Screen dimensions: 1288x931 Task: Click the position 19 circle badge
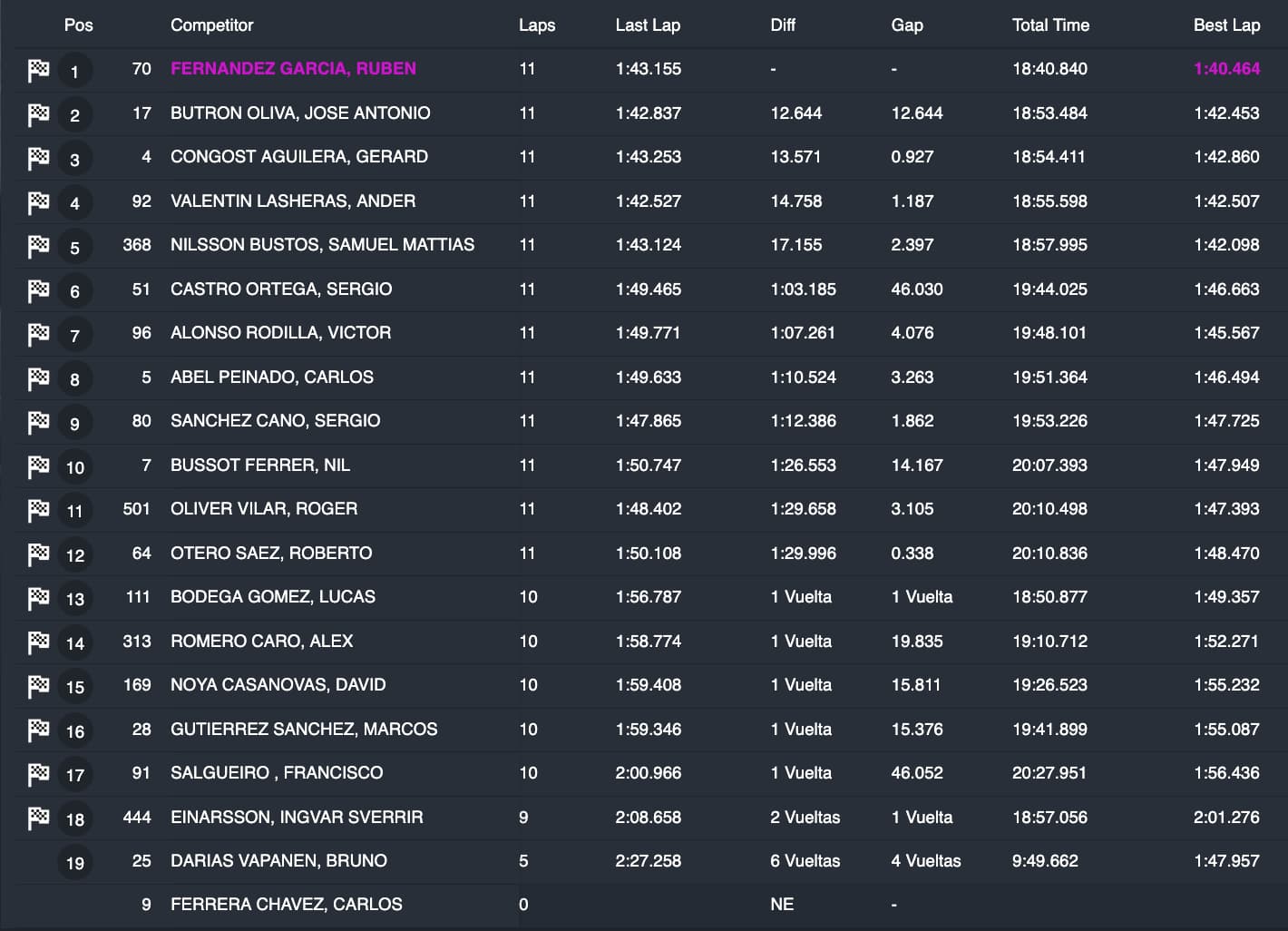coord(74,863)
